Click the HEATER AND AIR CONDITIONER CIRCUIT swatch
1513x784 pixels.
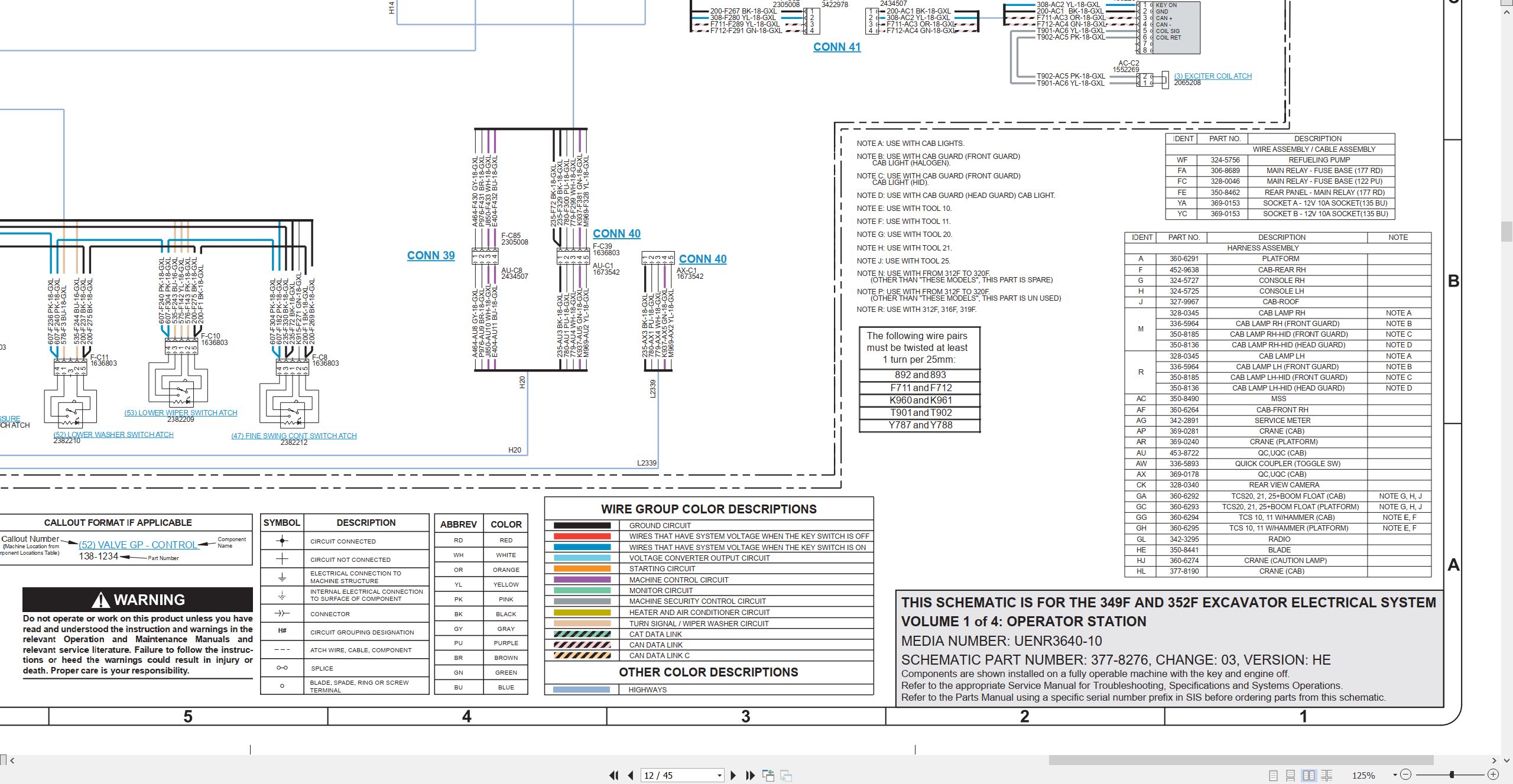(582, 613)
